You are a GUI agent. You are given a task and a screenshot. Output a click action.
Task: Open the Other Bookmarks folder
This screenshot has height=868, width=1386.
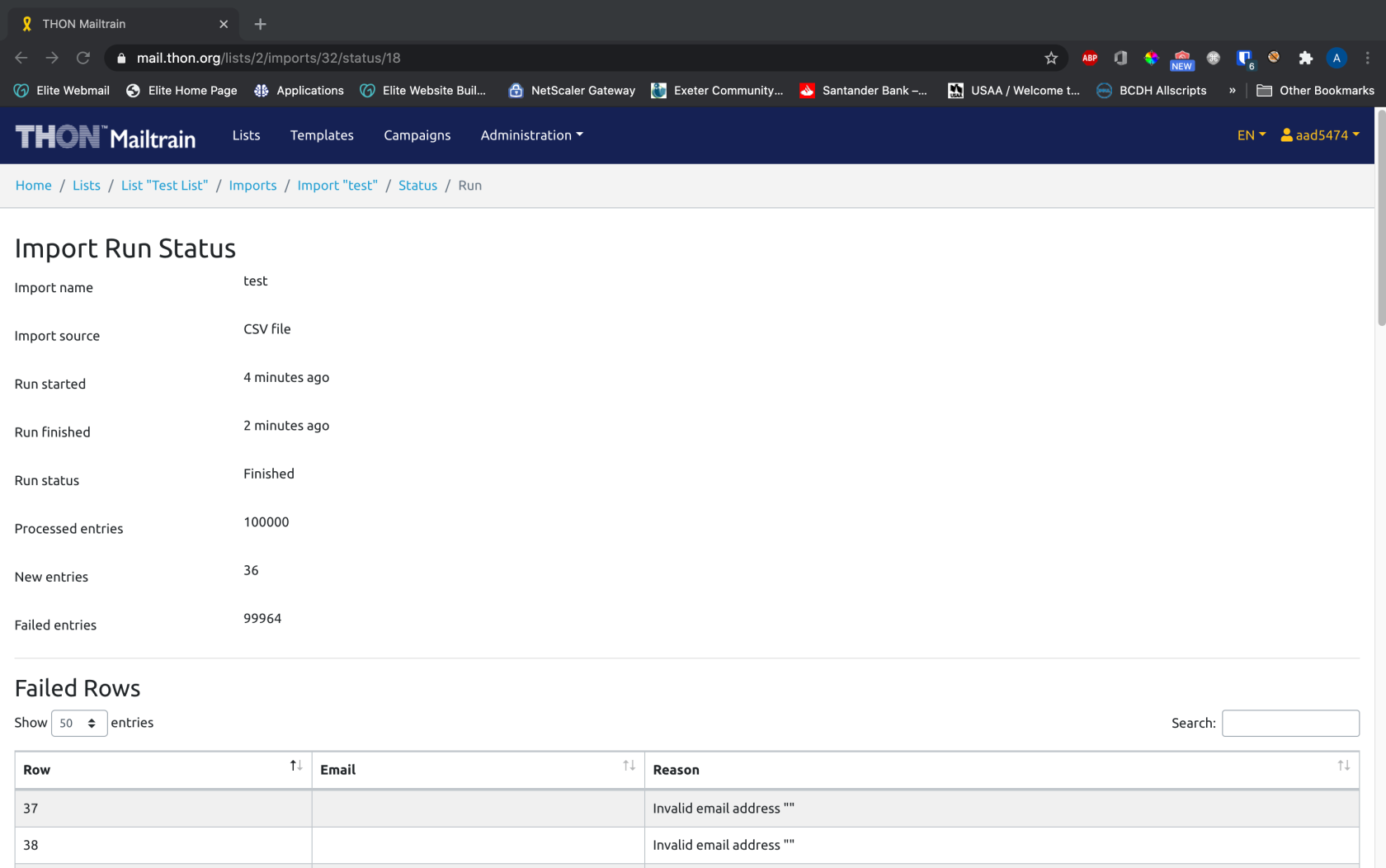1315,91
